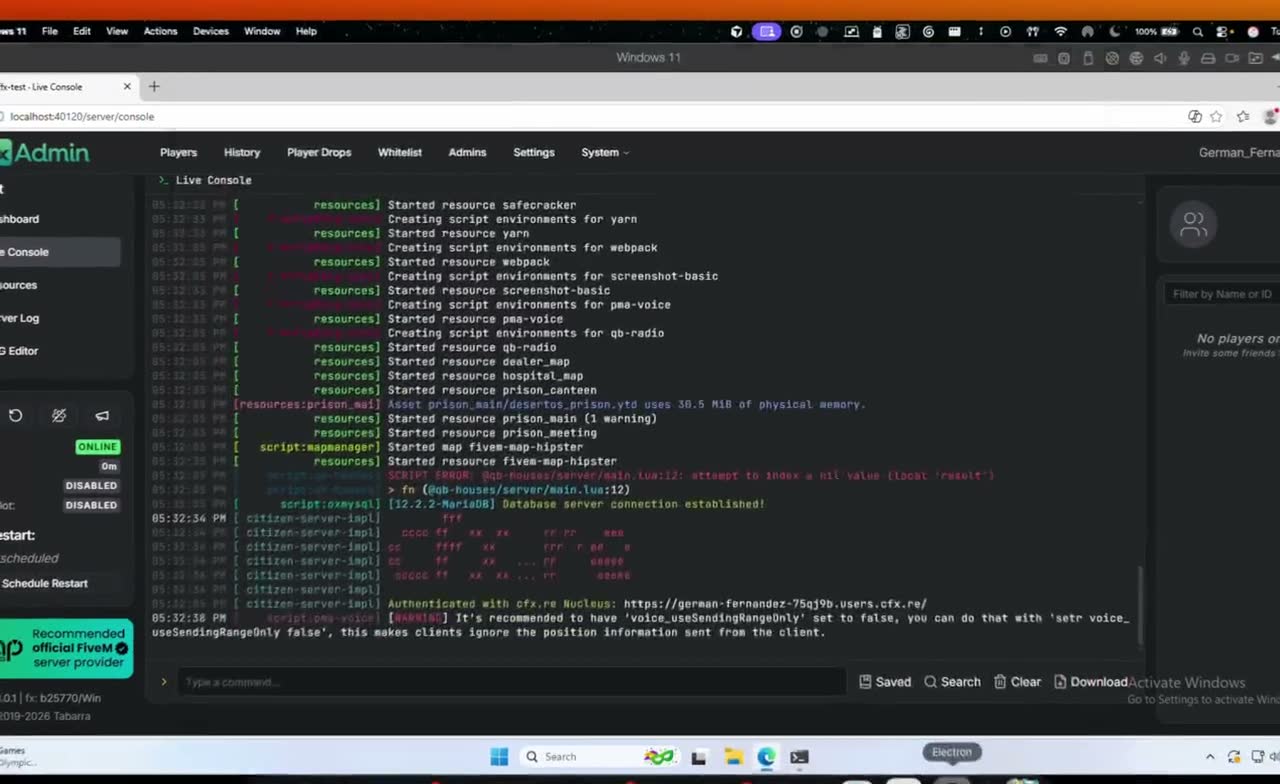Viewport: 1280px width, 784px height.
Task: Open the Settings page
Action: (534, 153)
